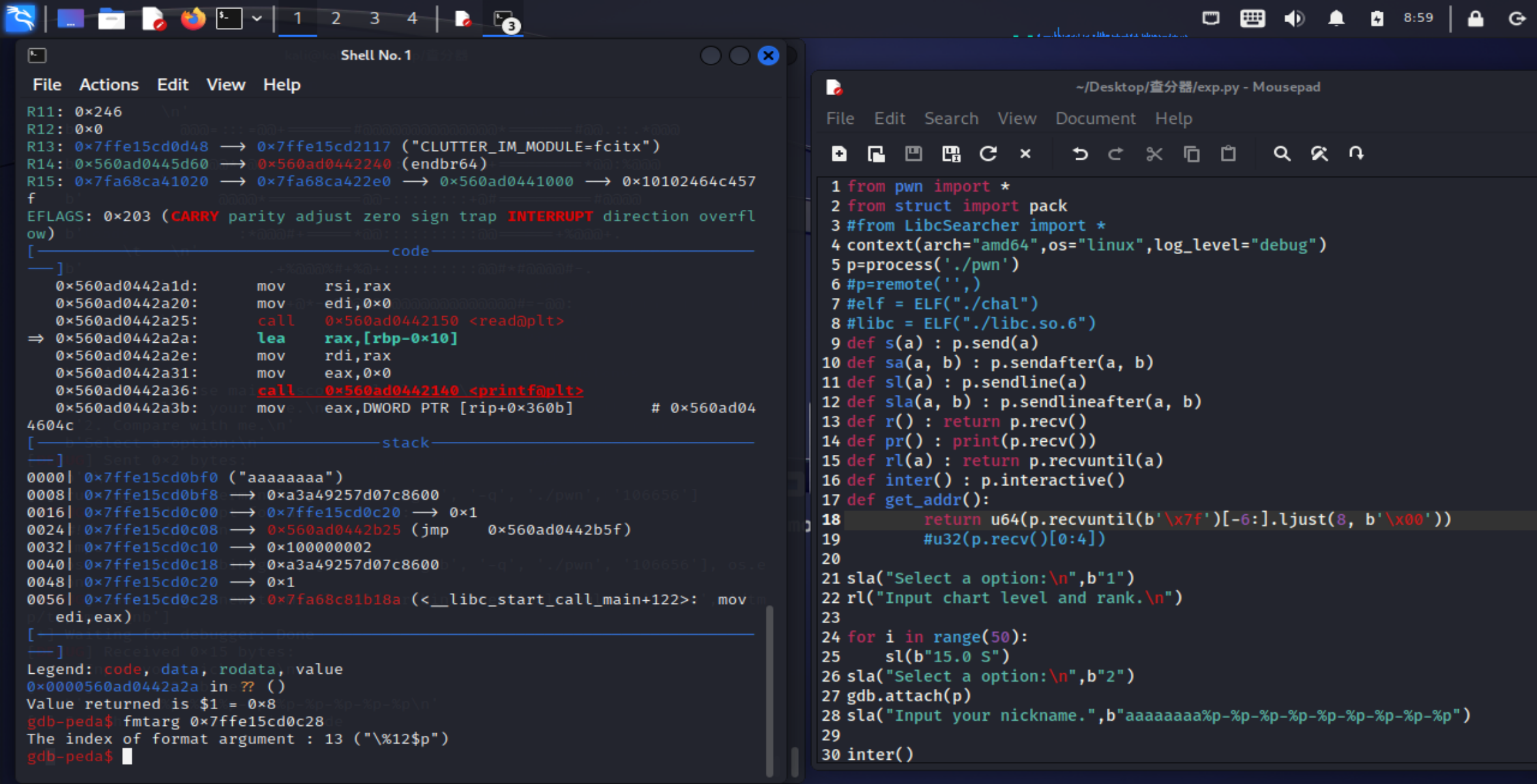Open Find and Replace tool
1537x784 pixels.
1319,154
